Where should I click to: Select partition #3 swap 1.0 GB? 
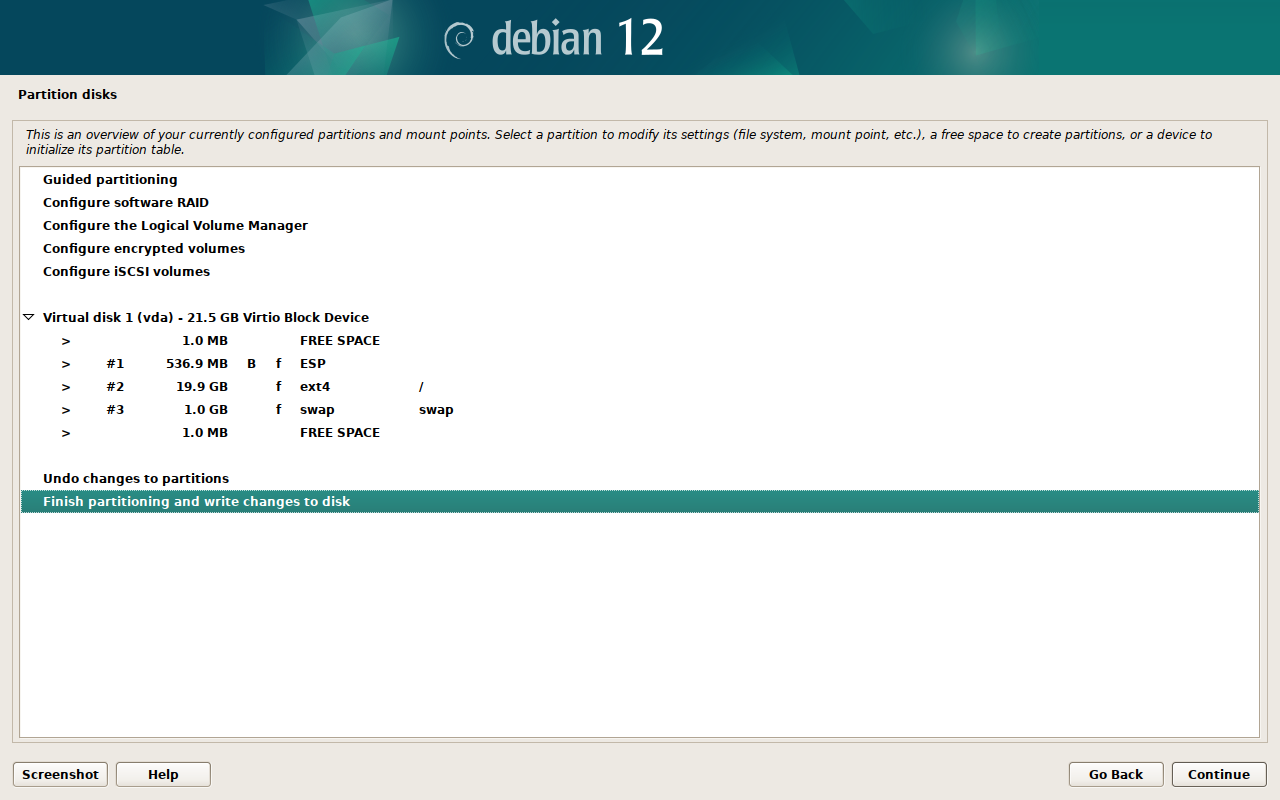pyautogui.click(x=317, y=410)
